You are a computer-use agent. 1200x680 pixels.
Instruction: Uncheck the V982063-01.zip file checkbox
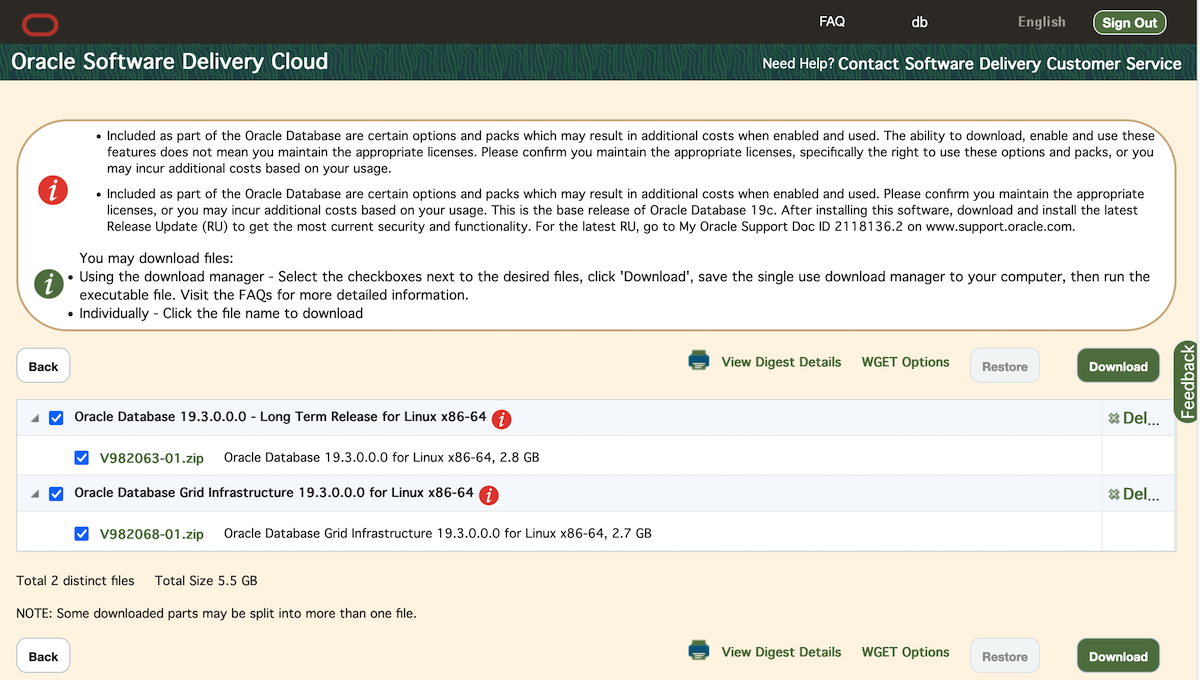[x=82, y=458]
